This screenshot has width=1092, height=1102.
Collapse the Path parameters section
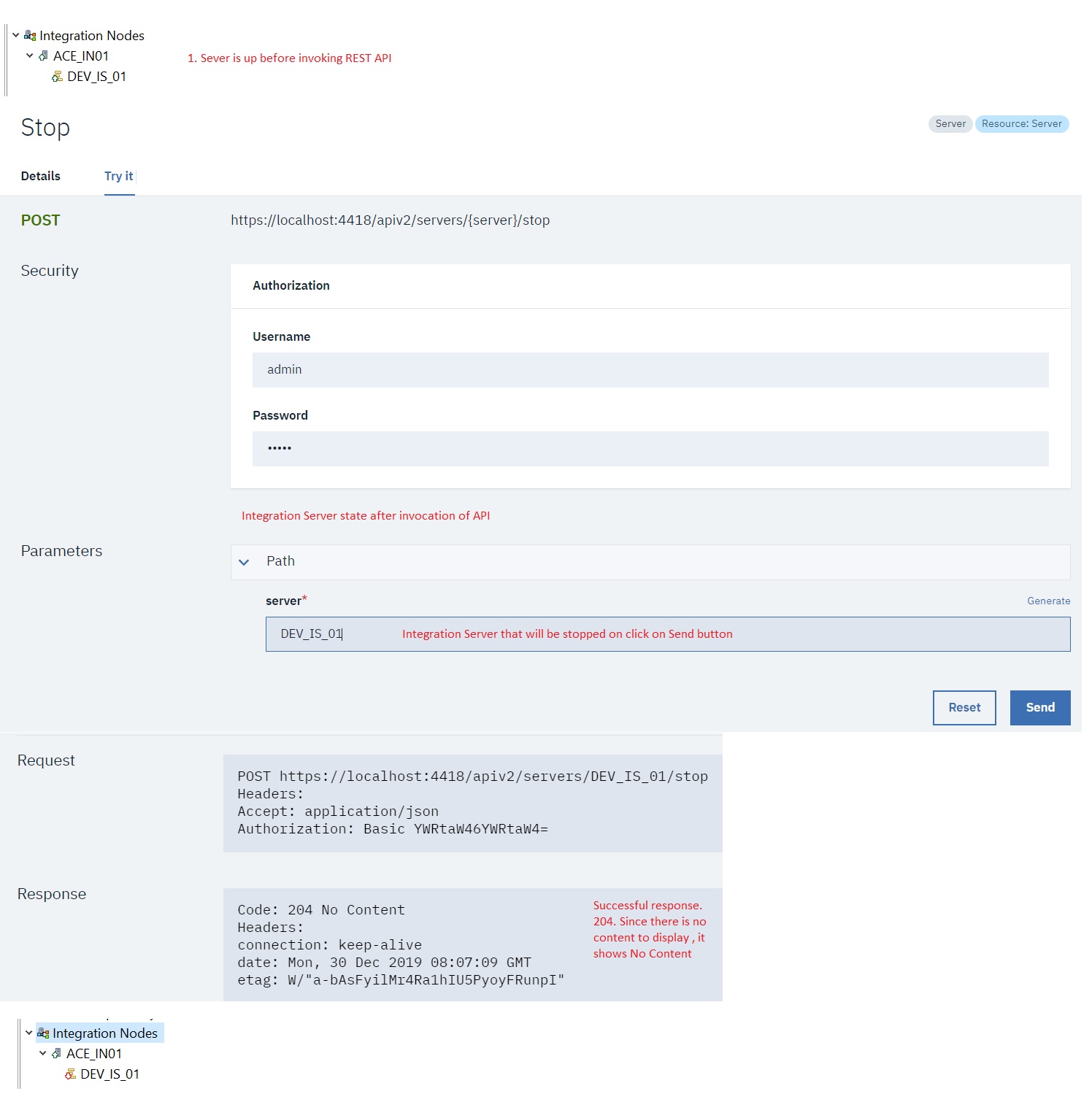(x=245, y=562)
